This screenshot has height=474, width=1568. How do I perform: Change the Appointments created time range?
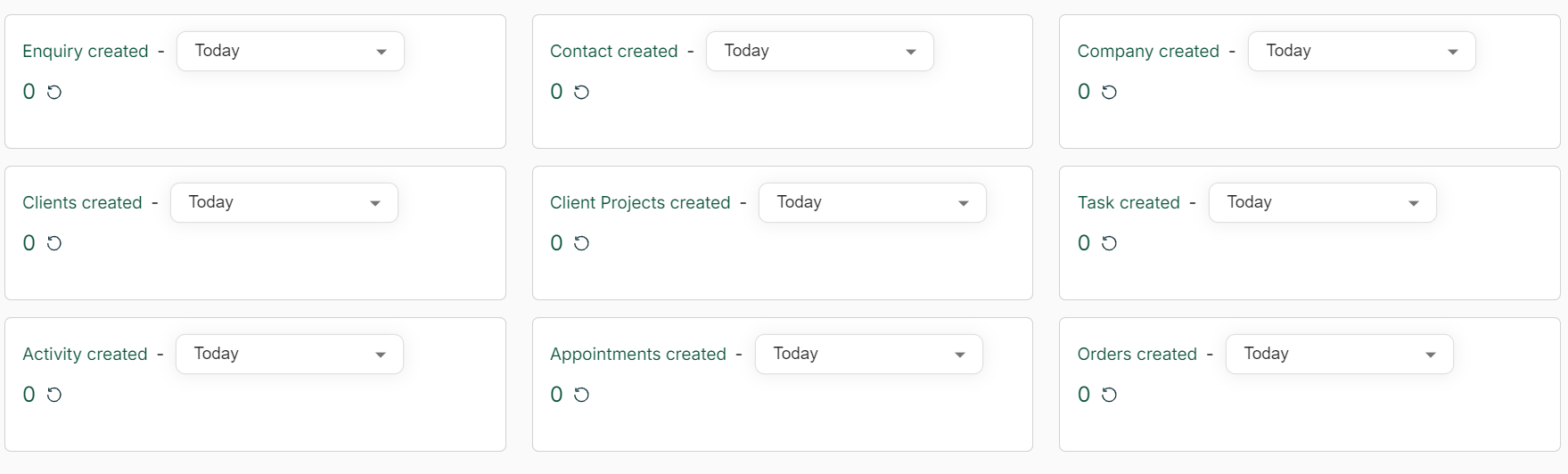[868, 355]
